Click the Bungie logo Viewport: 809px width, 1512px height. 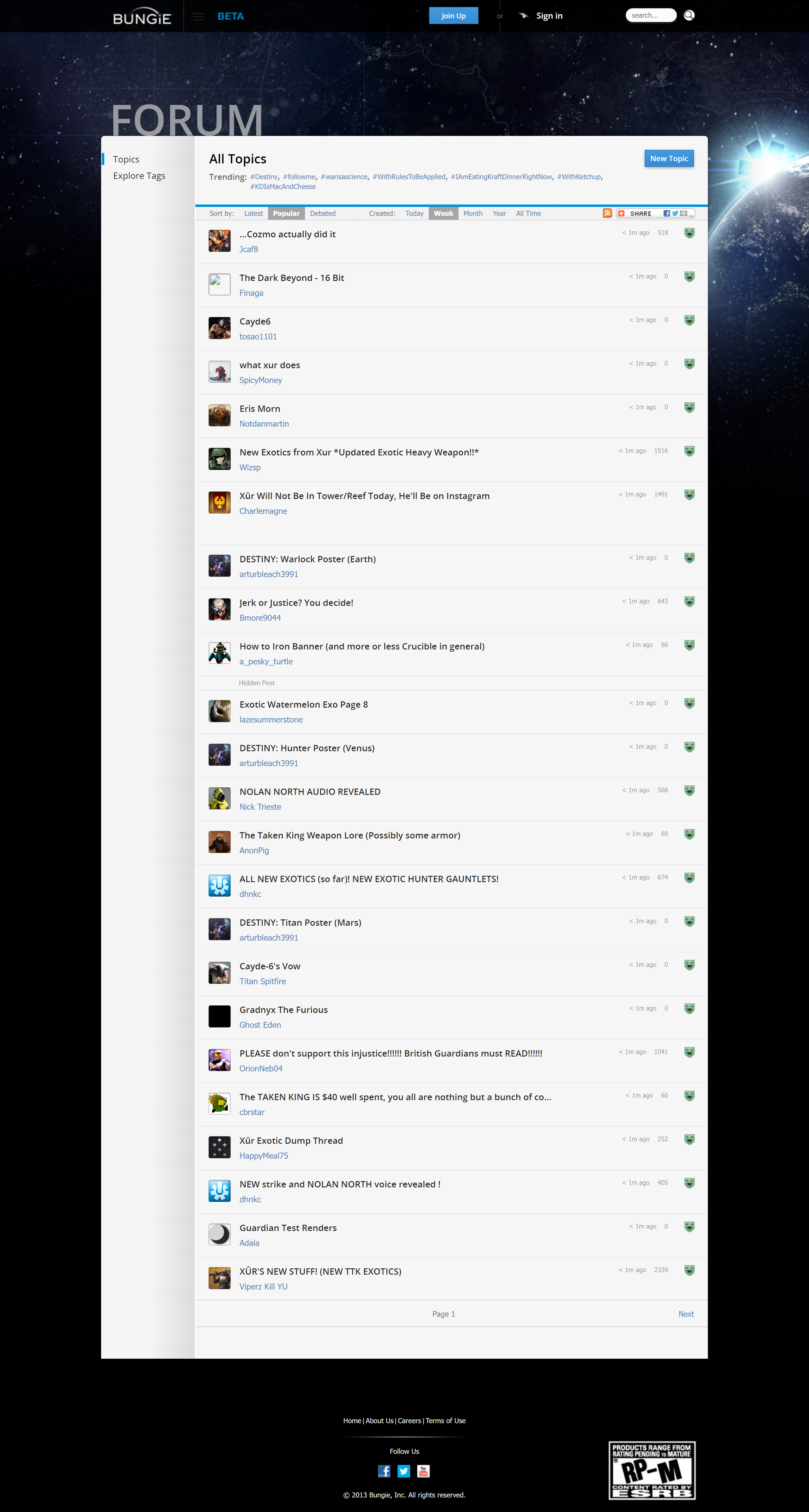click(142, 16)
